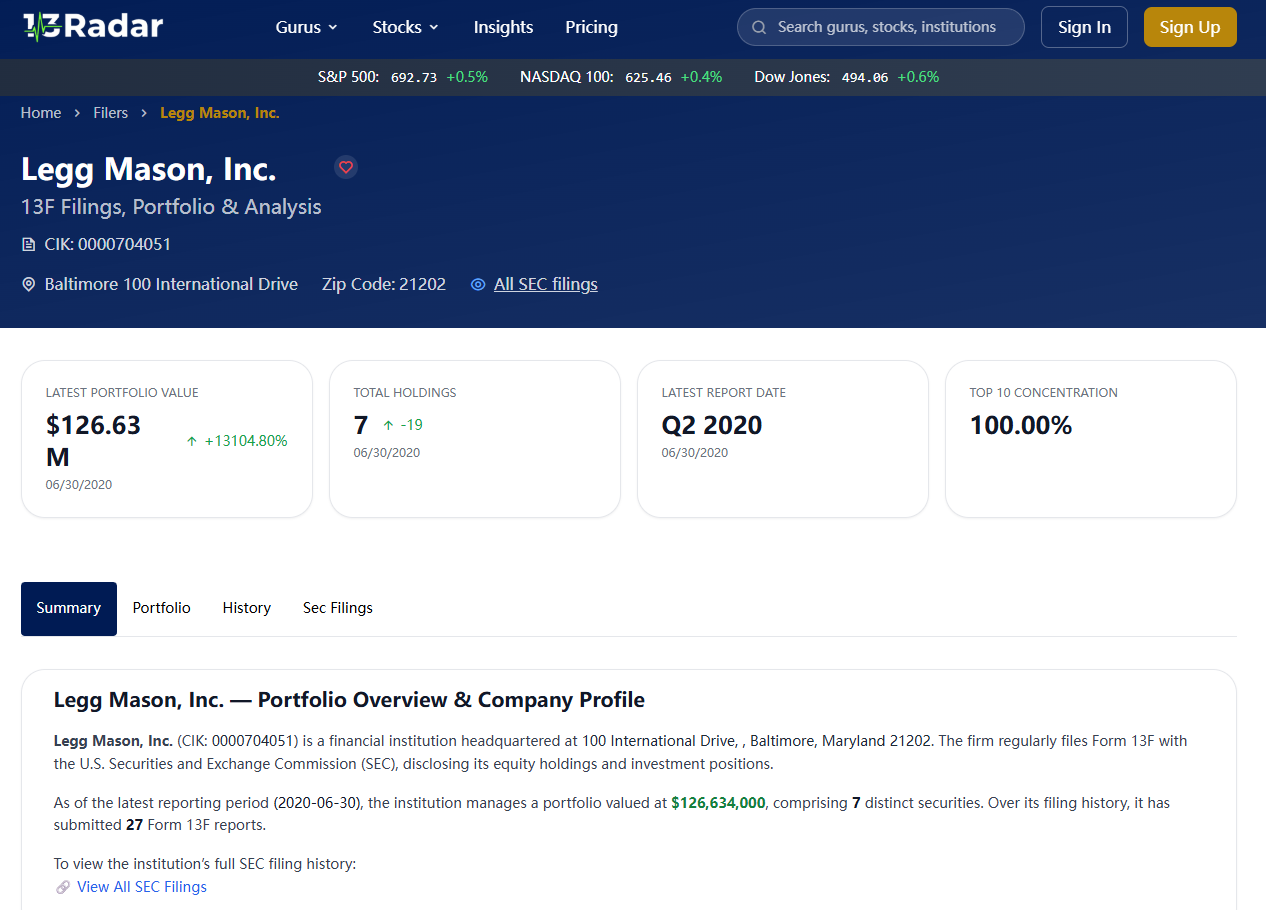The width and height of the screenshot is (1266, 910).
Task: Switch to the Portfolio tab
Action: click(x=161, y=608)
